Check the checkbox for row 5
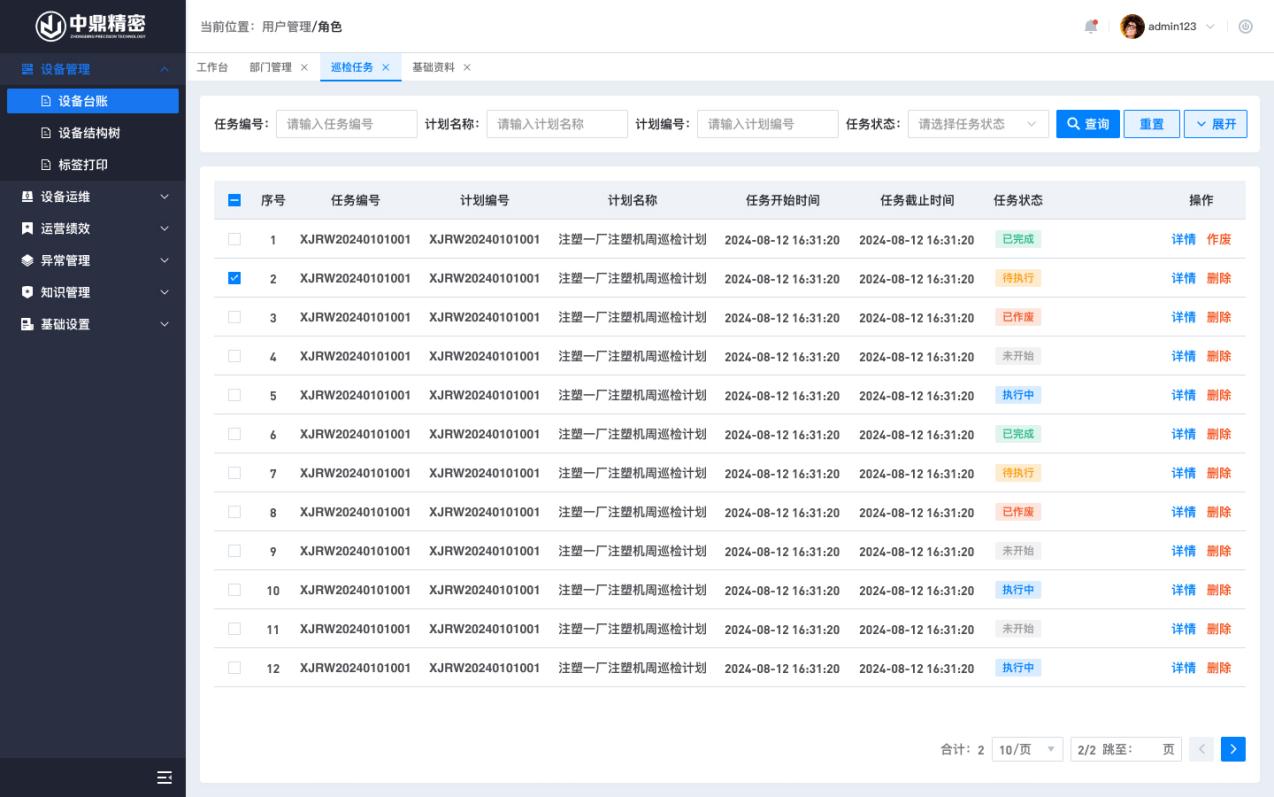The height and width of the screenshot is (797, 1274). coord(234,395)
